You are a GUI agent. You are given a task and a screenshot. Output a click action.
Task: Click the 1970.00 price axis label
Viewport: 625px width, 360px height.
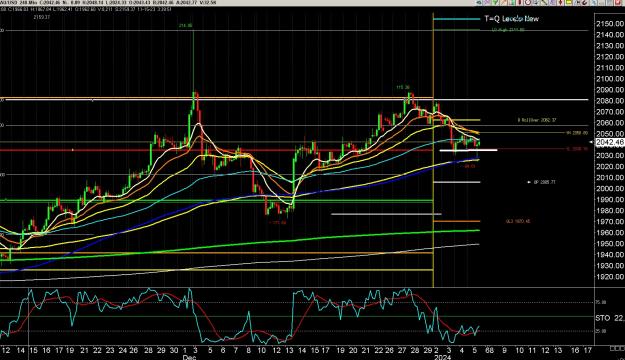pyautogui.click(x=610, y=221)
